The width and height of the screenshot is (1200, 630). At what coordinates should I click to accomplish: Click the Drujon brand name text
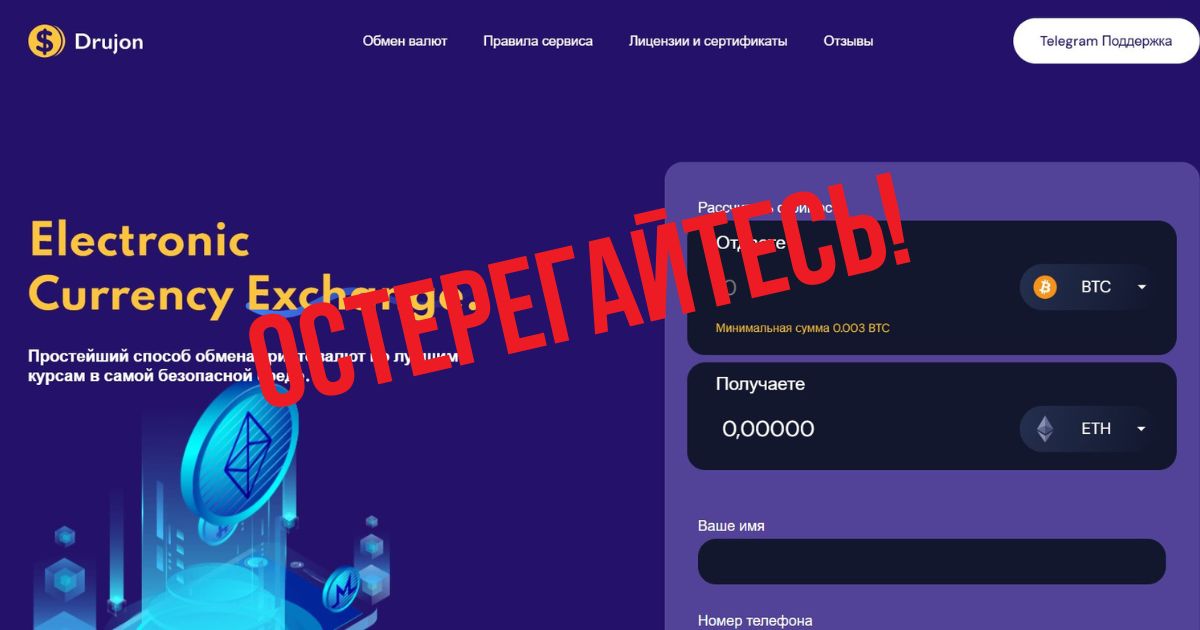pyautogui.click(x=109, y=42)
